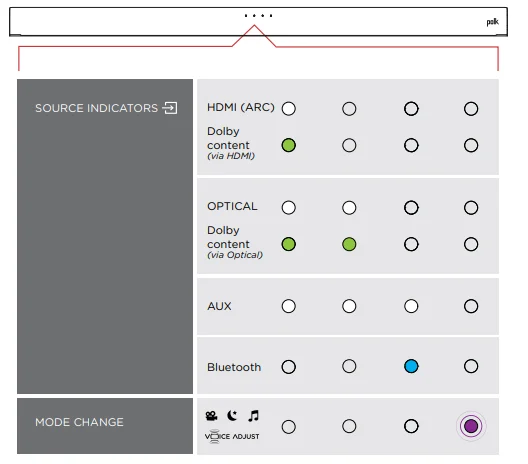Click the OPTICAL label
528x464 pixels.
tap(232, 206)
